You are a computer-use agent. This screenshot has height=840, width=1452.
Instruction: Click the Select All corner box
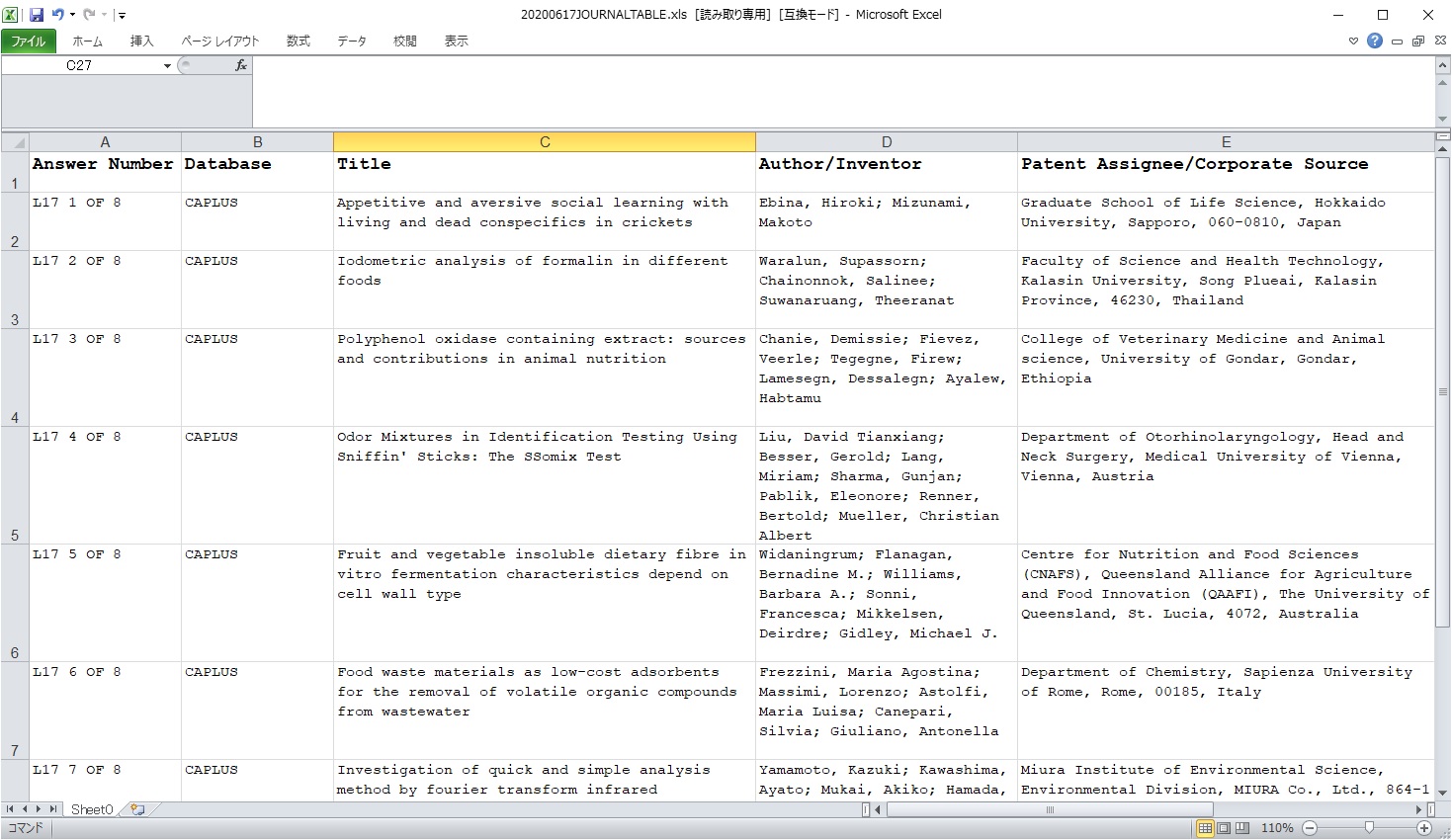[x=15, y=142]
